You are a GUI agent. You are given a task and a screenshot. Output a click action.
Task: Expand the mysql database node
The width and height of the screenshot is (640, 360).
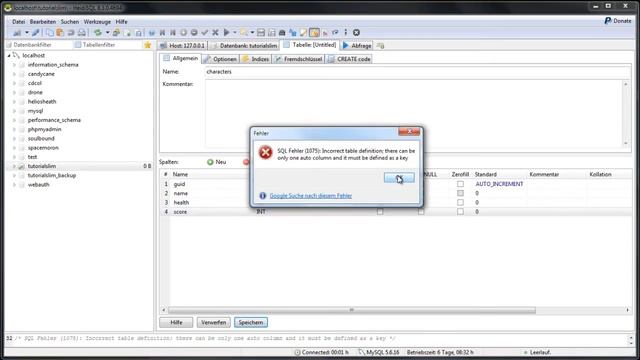pos(14,111)
